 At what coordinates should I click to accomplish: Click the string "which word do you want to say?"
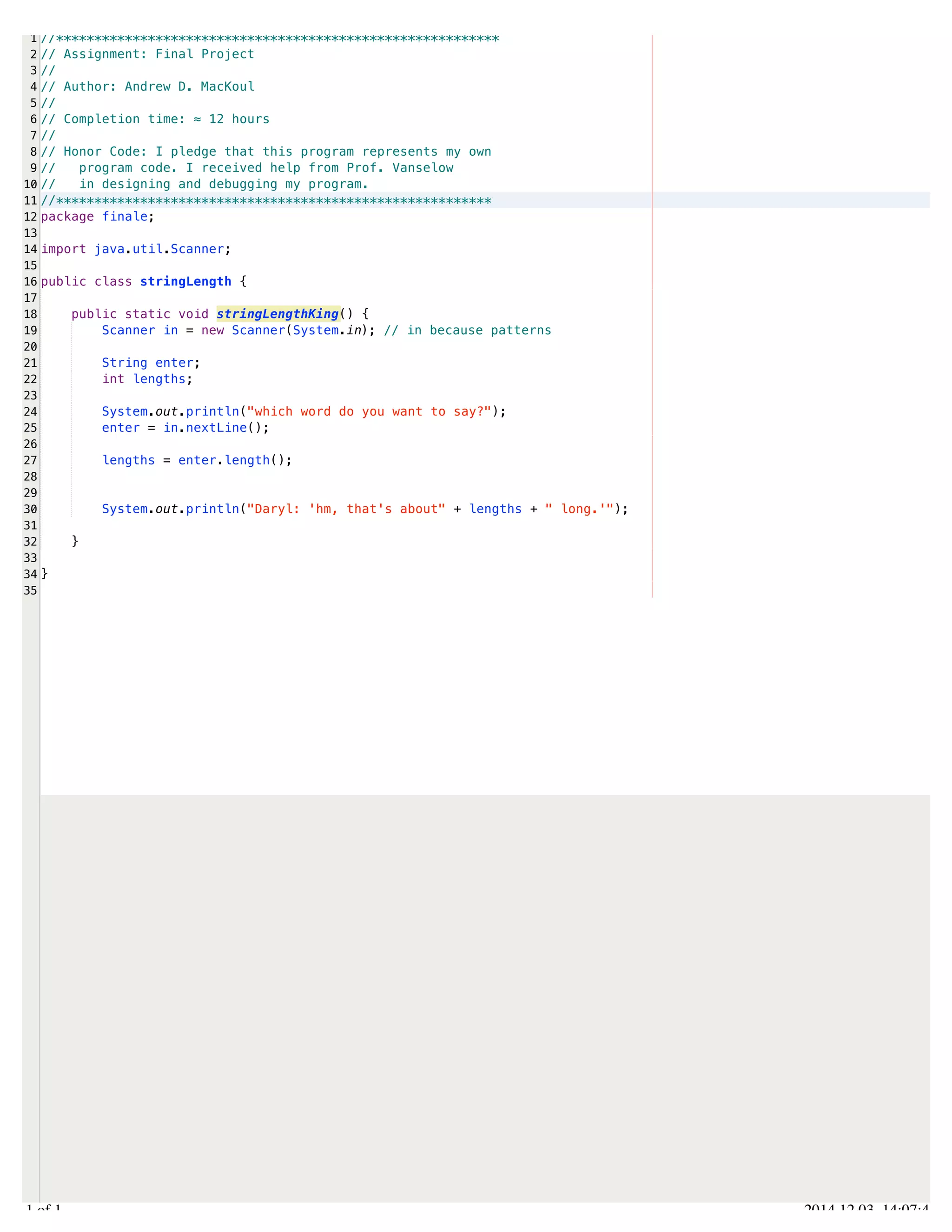[x=370, y=411]
